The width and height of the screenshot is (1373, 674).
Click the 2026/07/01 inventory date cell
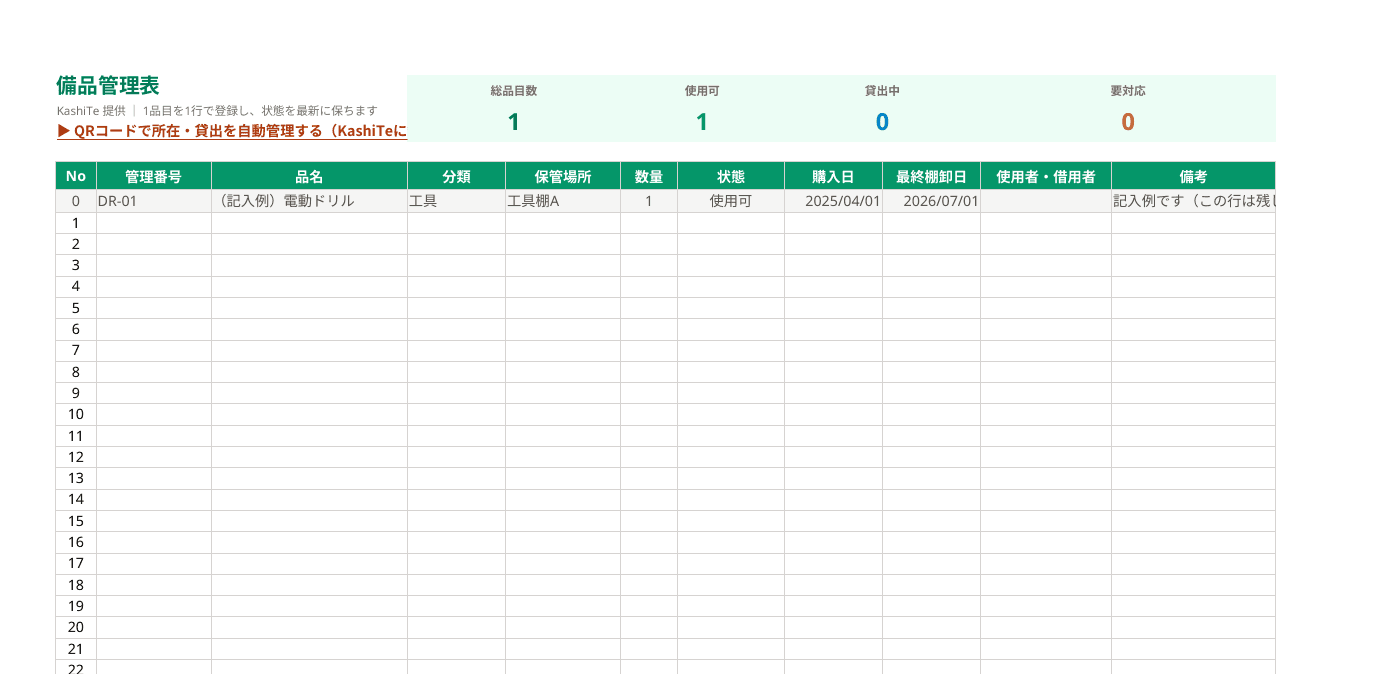click(x=932, y=201)
